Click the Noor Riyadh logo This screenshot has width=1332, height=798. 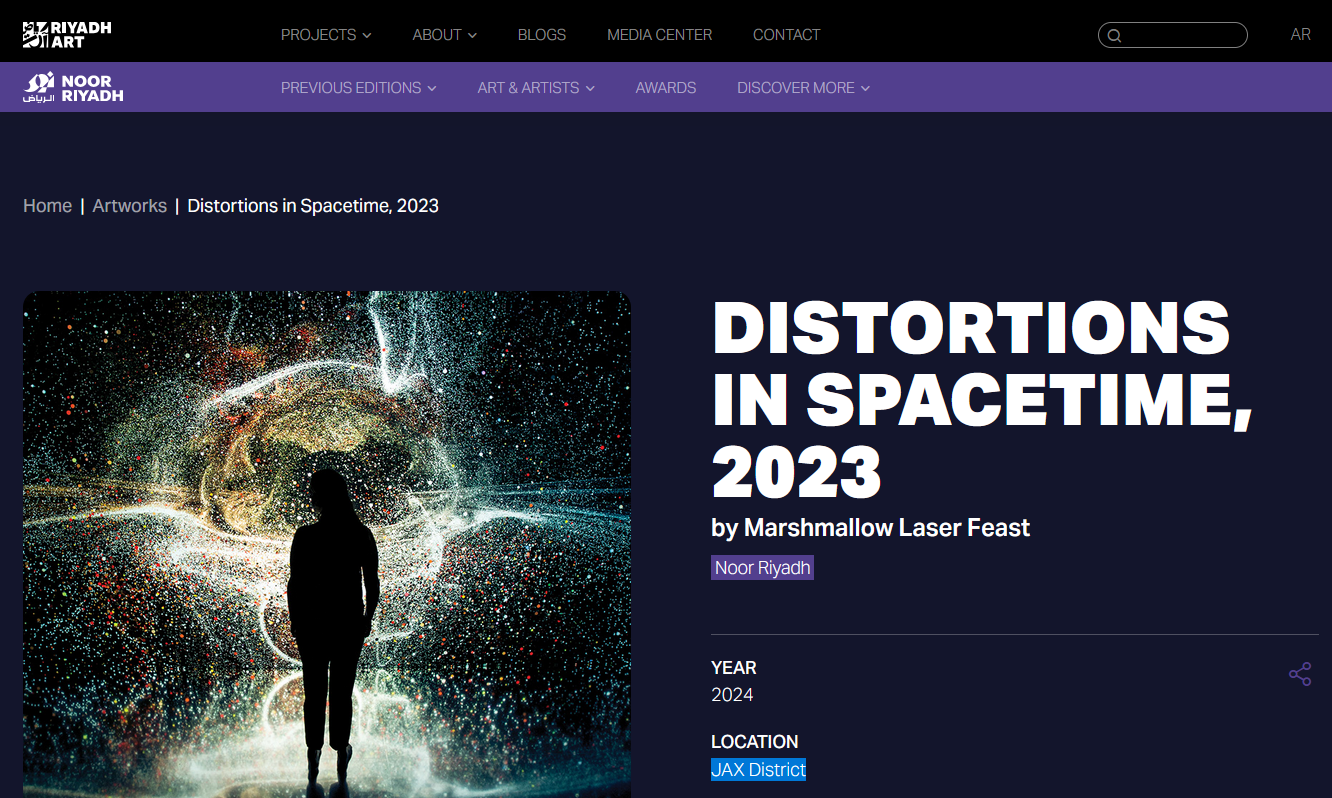[x=73, y=88]
